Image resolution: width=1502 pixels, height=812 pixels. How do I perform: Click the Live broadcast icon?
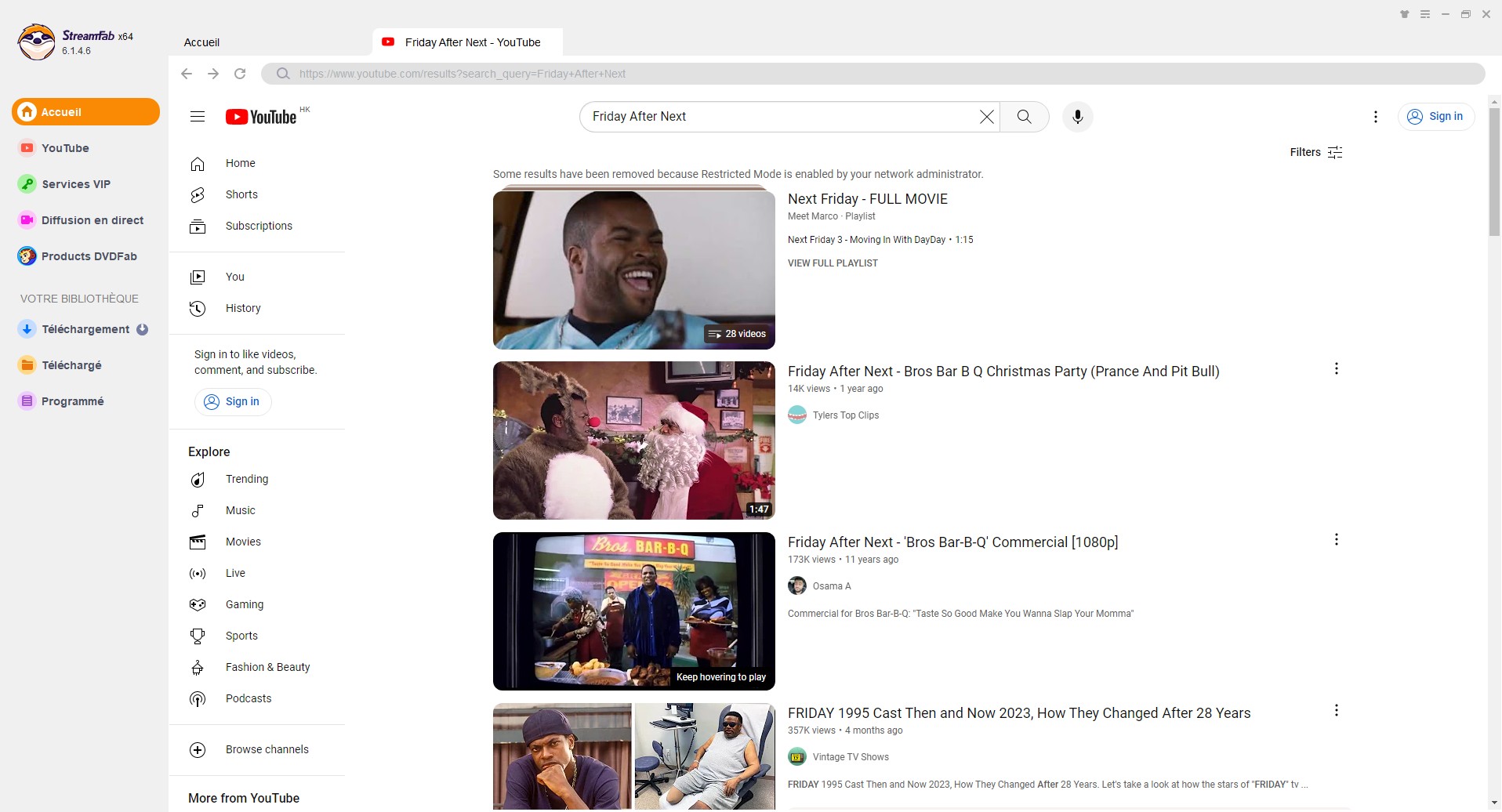point(198,573)
